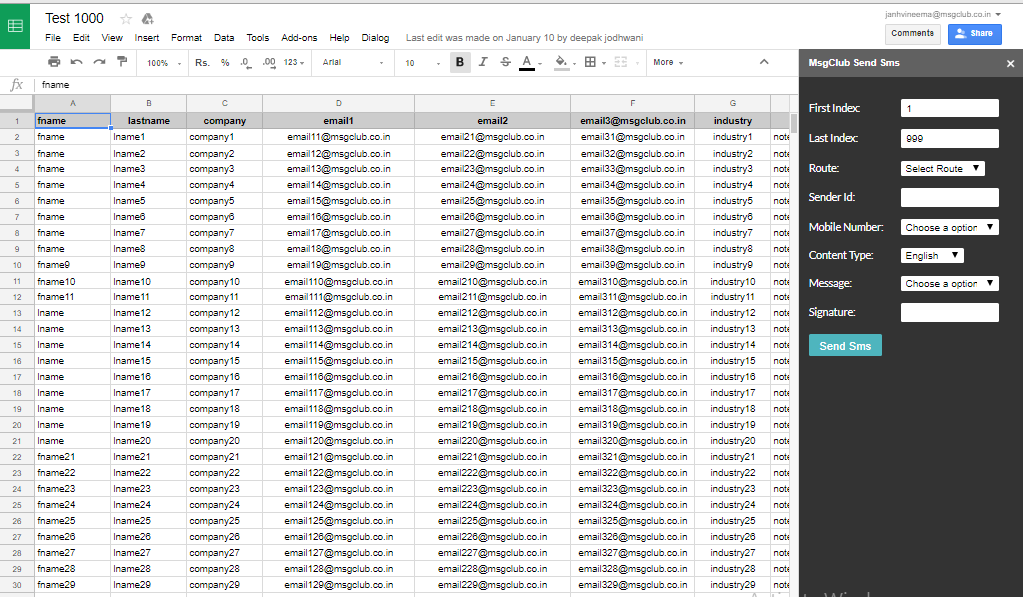1023x597 pixels.
Task: Format as currency with Rs. button
Action: pos(202,63)
